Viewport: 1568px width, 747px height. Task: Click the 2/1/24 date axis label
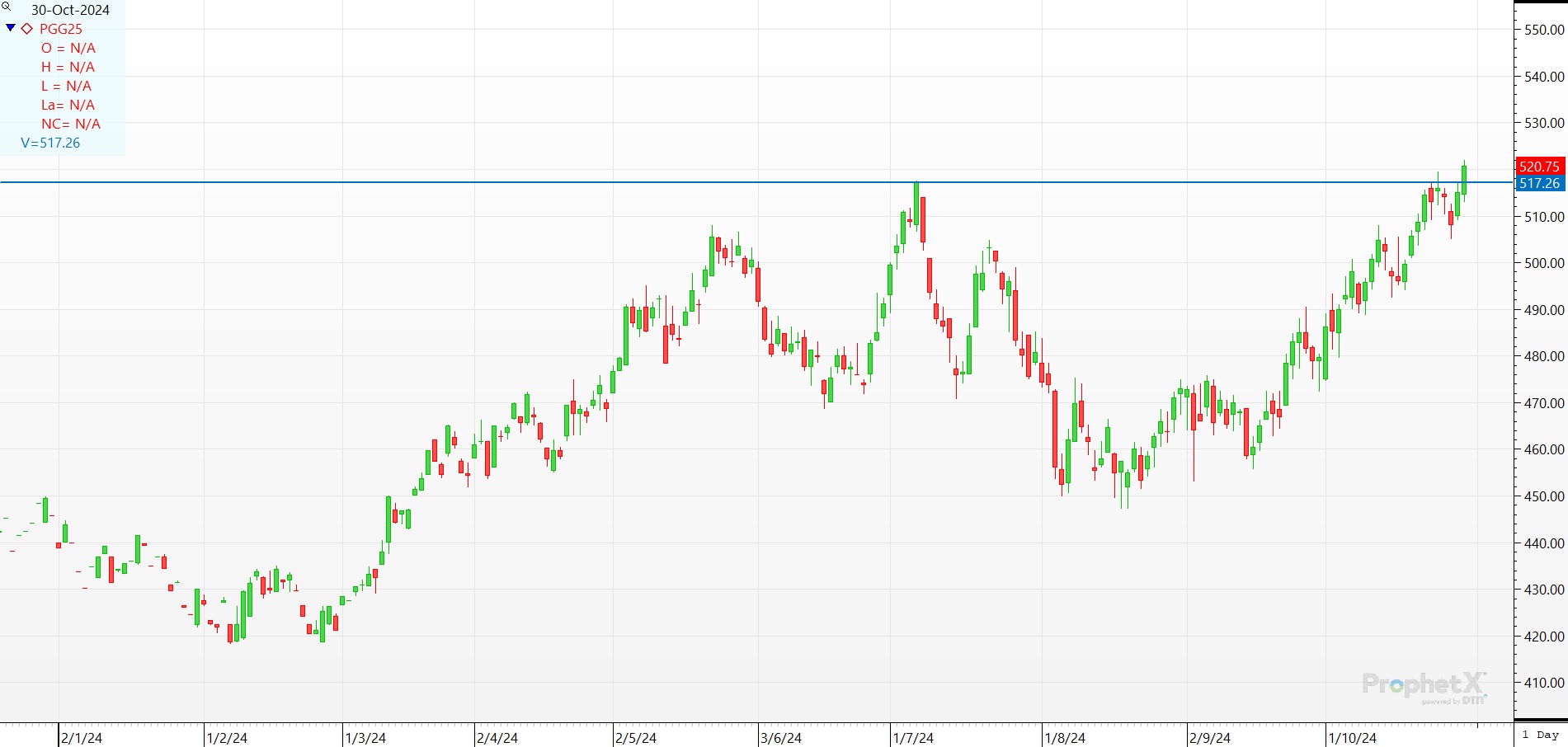click(x=82, y=738)
